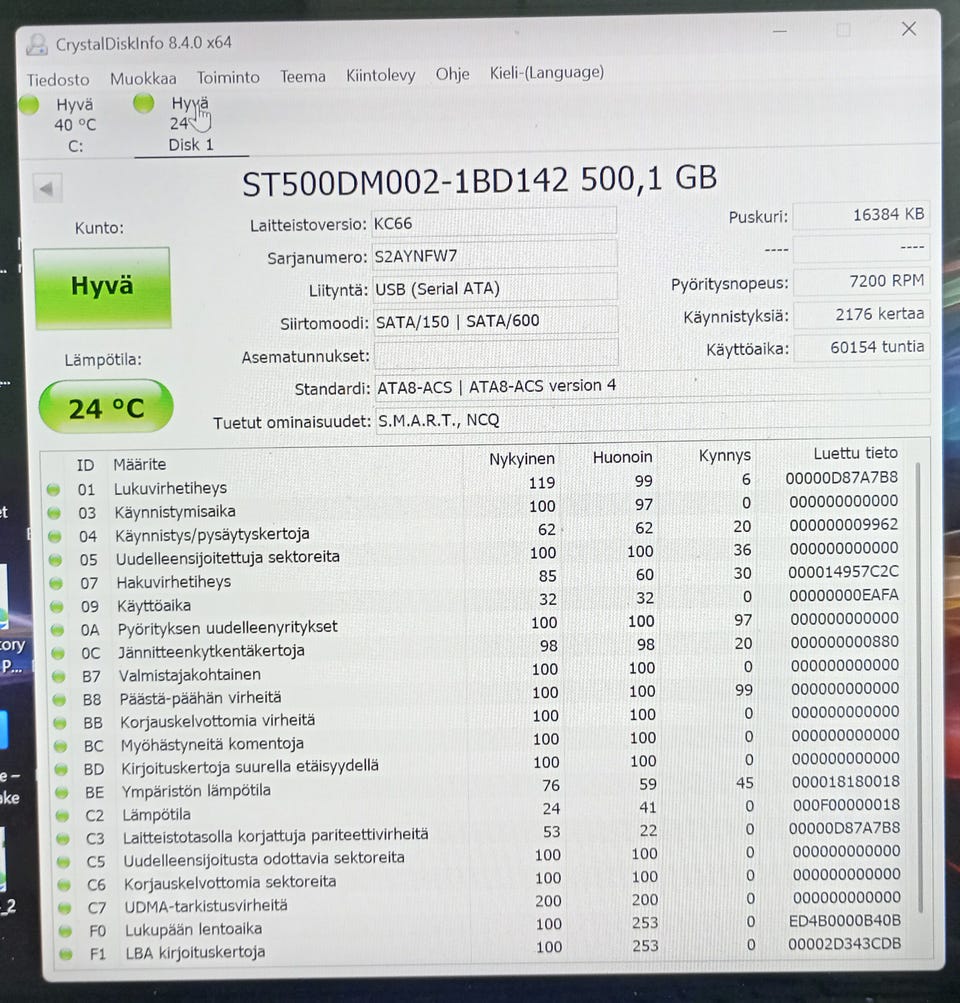
Task: Select the Uudelleensijoitettuja sektoreita row name
Action: point(228,558)
